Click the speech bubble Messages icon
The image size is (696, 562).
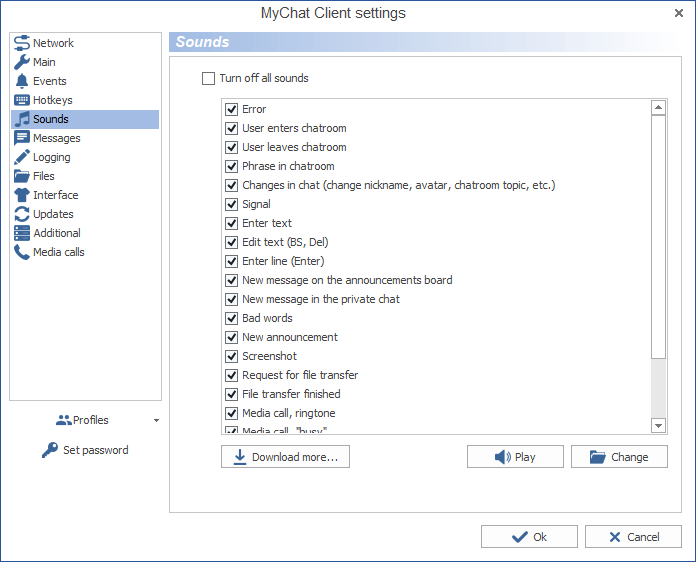(x=22, y=138)
